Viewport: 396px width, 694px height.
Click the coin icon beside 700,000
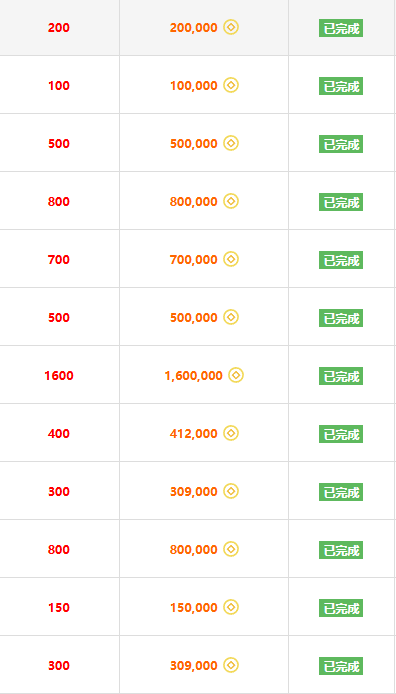[231, 259]
